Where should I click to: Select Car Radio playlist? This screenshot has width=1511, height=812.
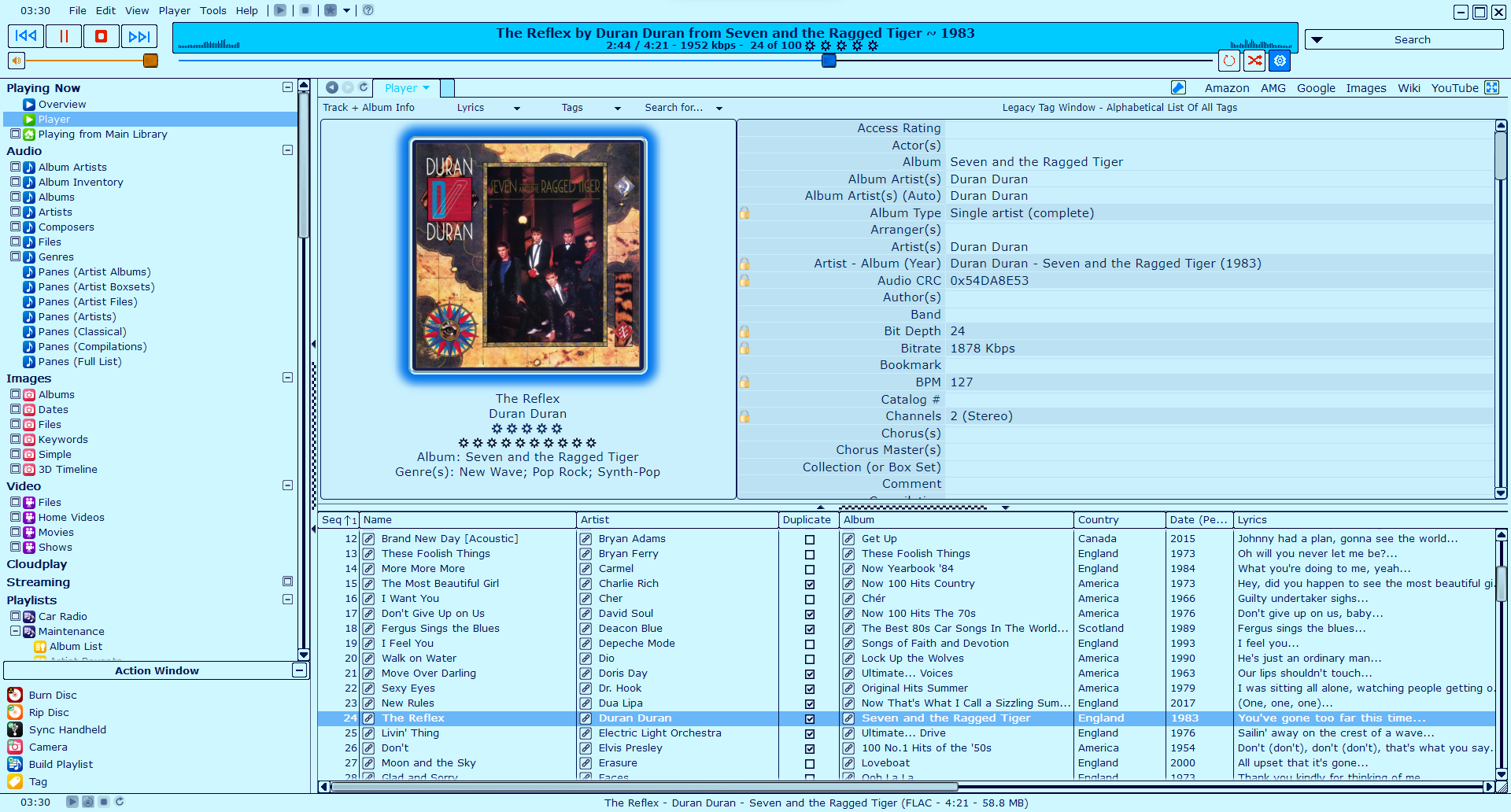tap(62, 616)
